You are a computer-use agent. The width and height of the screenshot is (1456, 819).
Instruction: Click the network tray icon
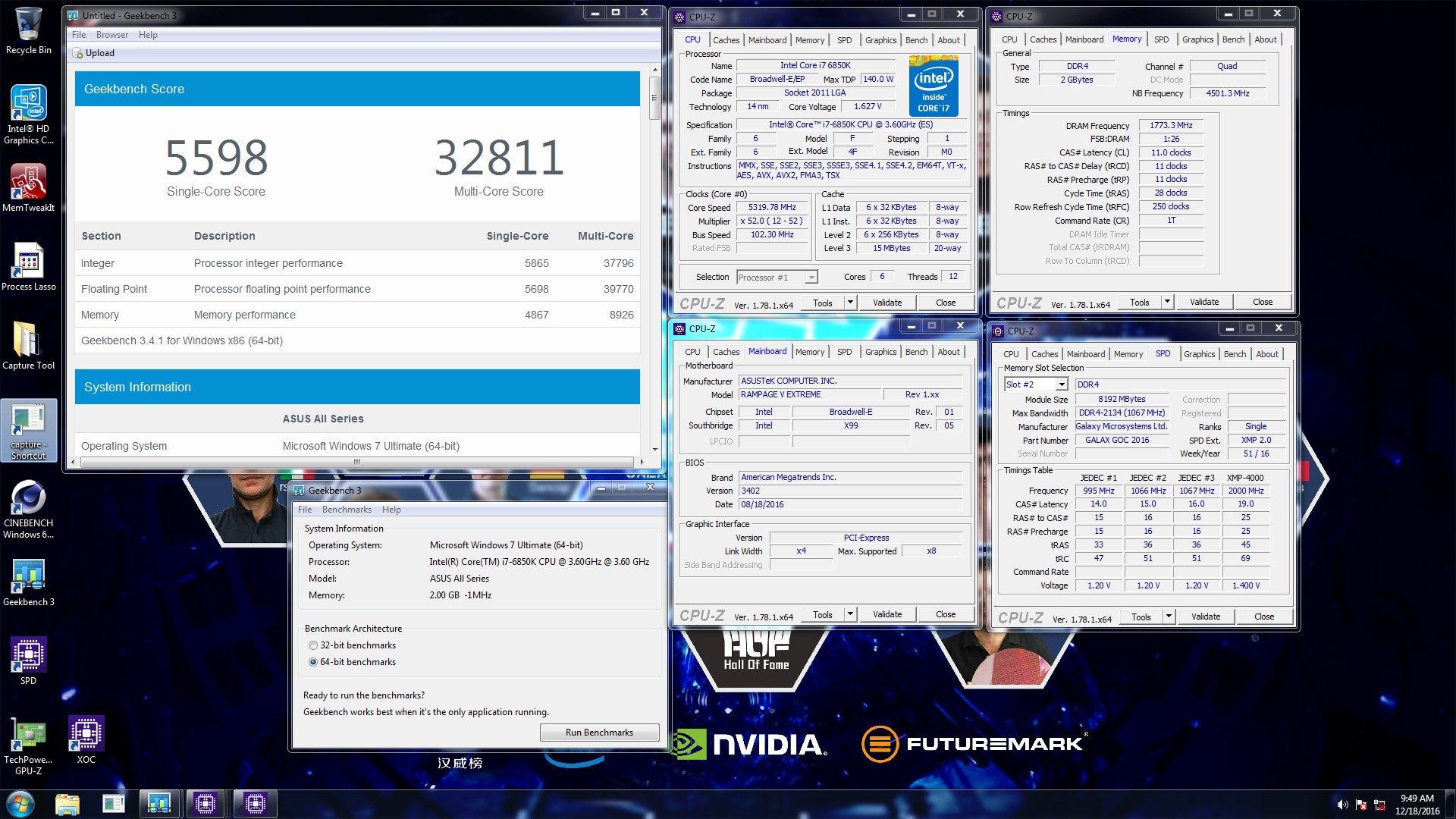pyautogui.click(x=1379, y=805)
